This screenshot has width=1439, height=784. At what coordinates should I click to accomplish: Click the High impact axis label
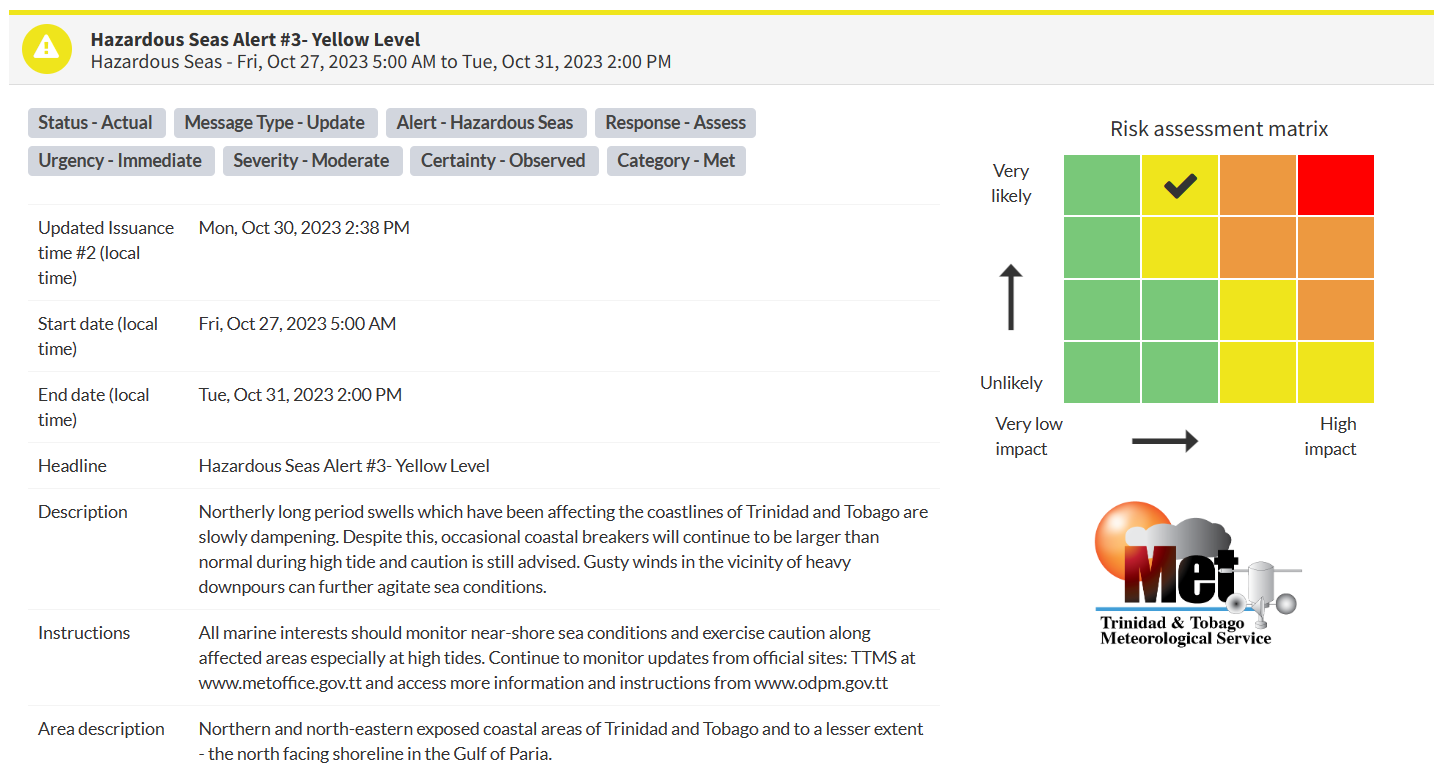(1331, 437)
